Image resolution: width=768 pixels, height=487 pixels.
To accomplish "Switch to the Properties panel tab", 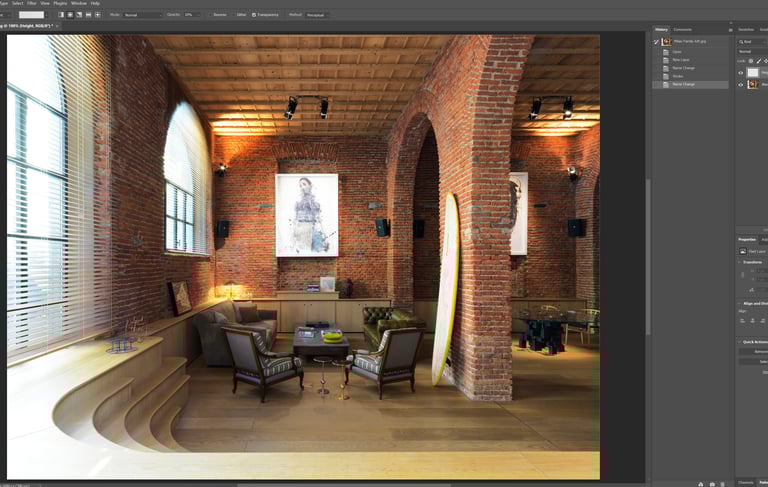I will point(747,240).
